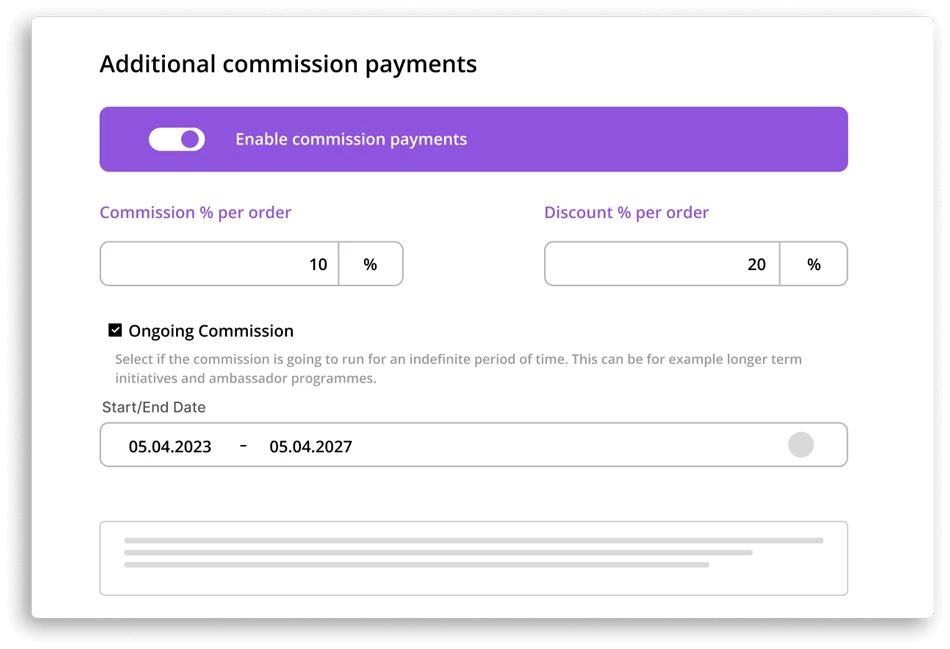
Task: Toggle the Enable commission payments switch
Action: (x=177, y=139)
